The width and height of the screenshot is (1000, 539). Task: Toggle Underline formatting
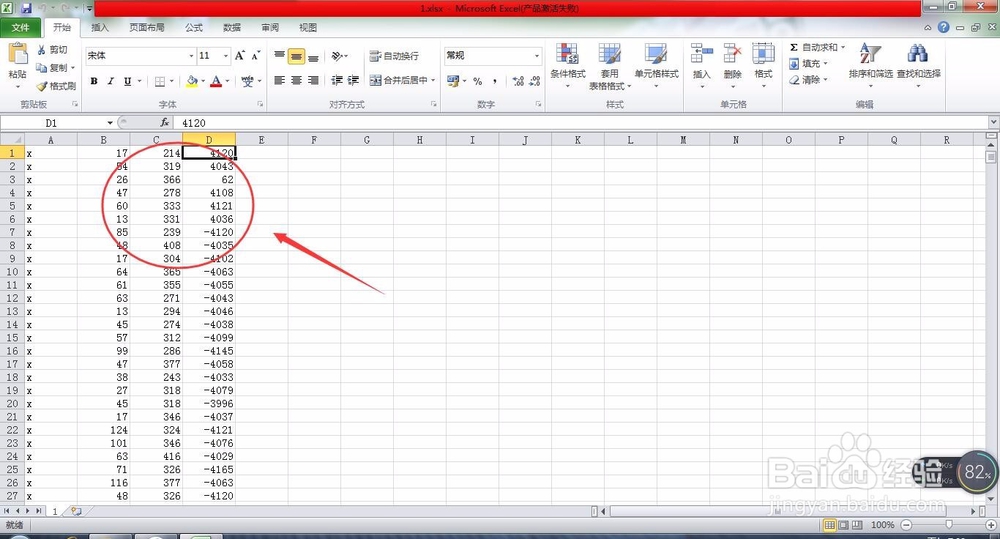click(x=128, y=81)
